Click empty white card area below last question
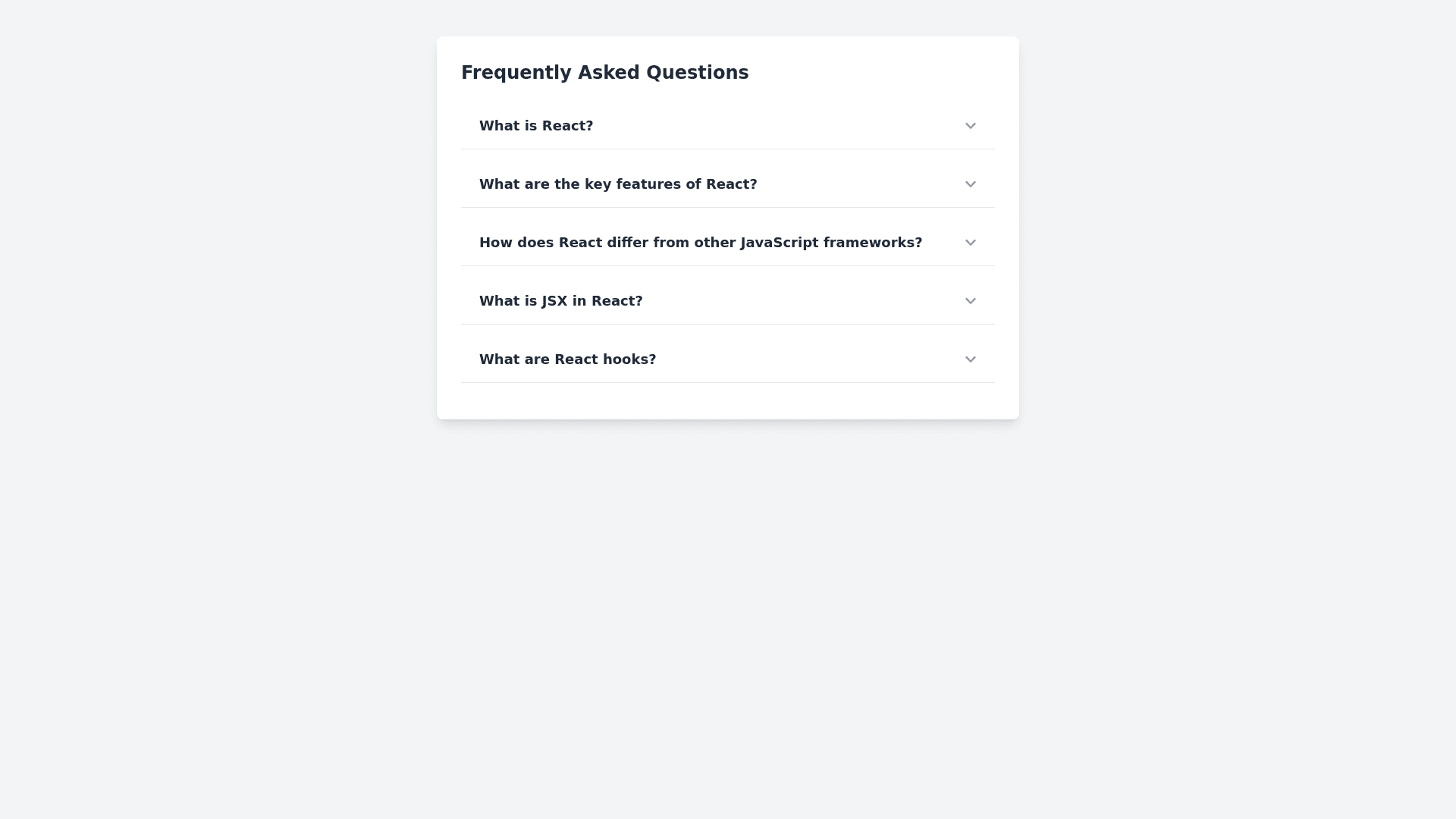The height and width of the screenshot is (819, 1456). (x=726, y=401)
